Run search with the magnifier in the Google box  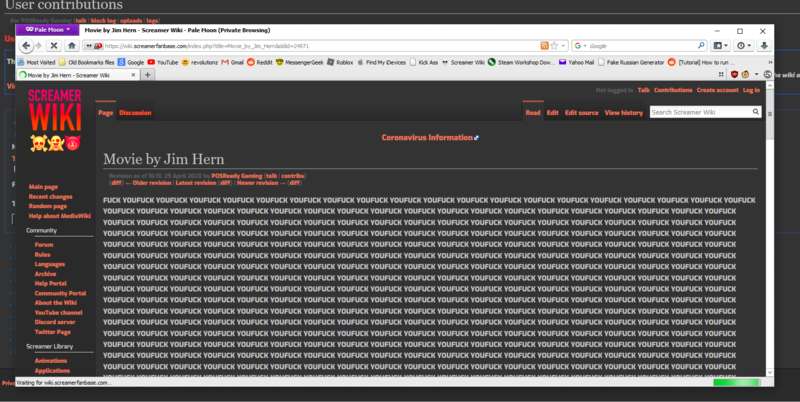click(701, 46)
